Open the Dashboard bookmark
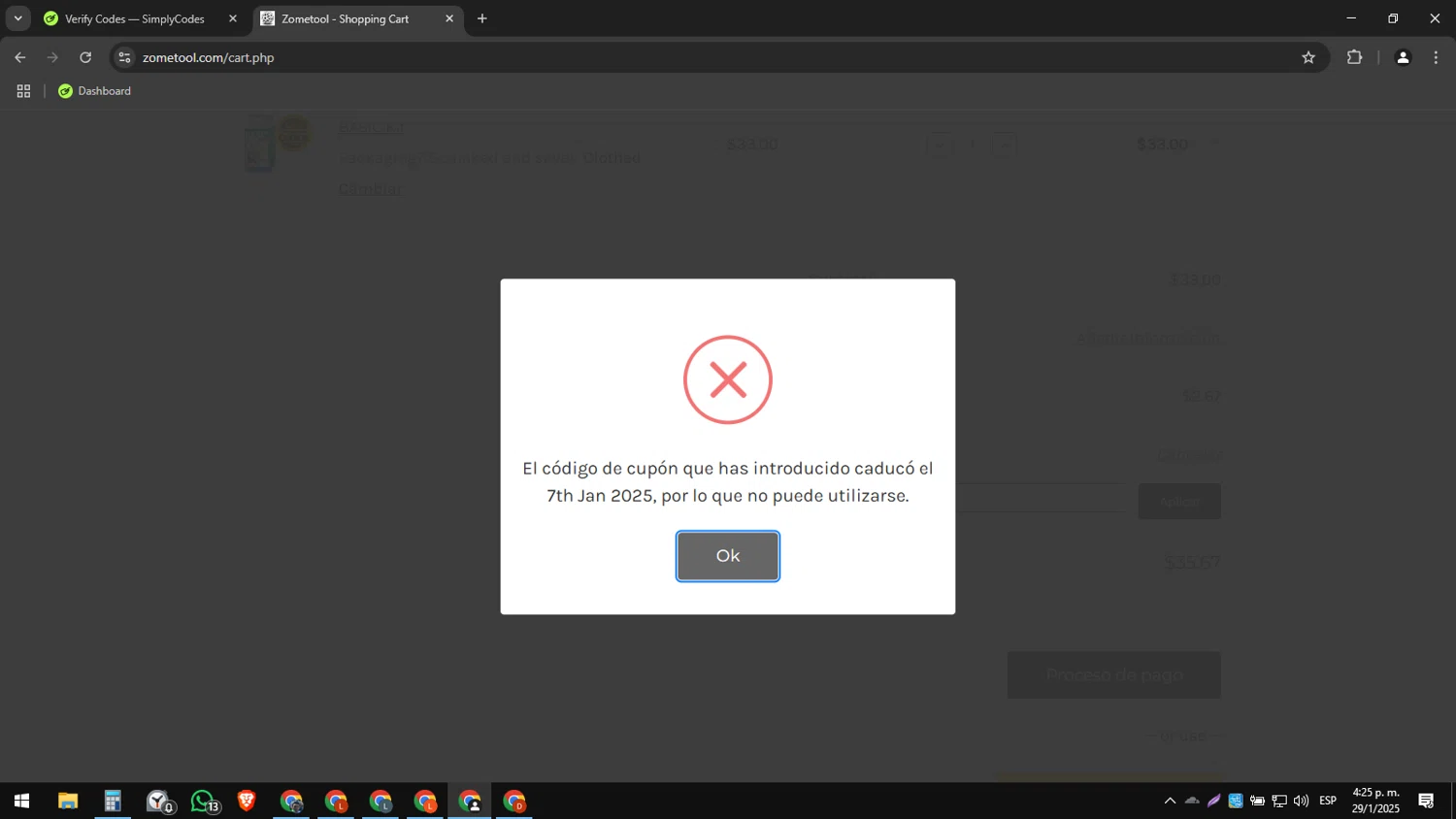 pos(94,91)
